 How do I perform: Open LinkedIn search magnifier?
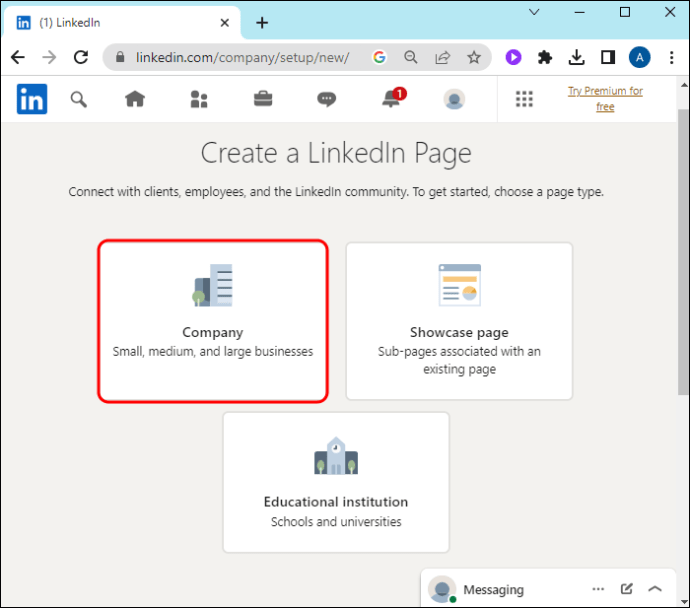pos(79,99)
